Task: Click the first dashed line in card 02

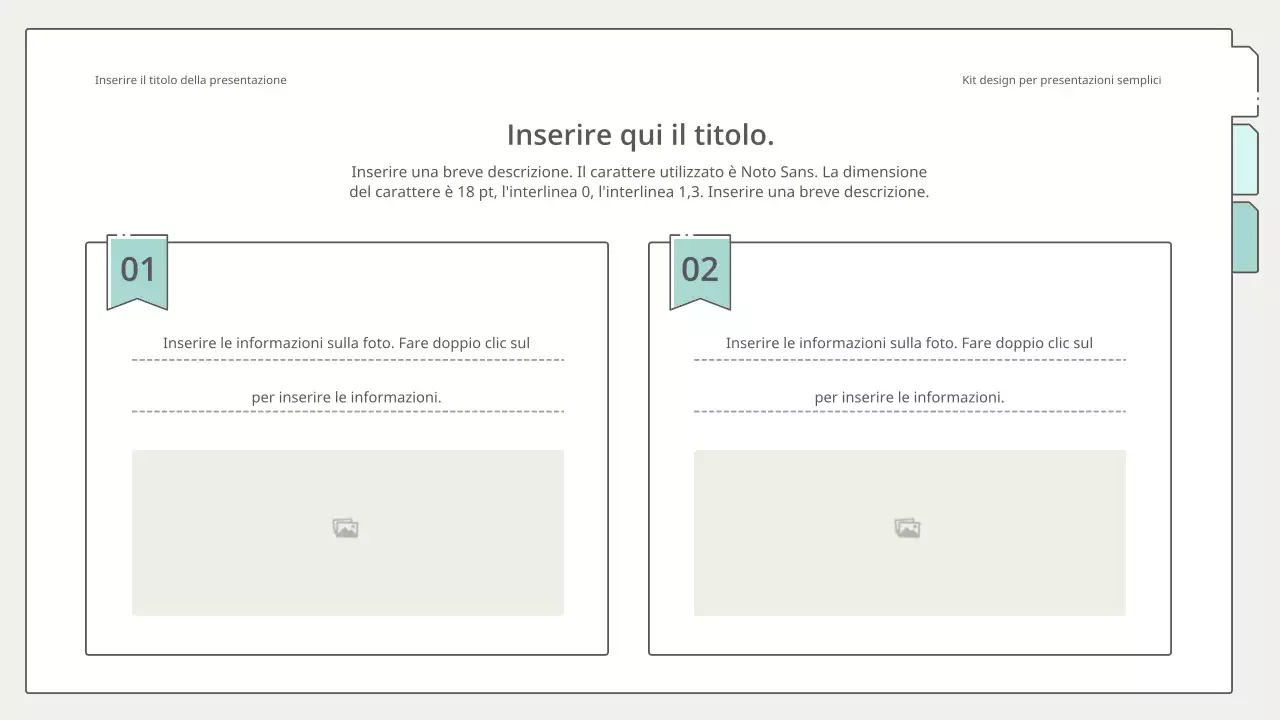Action: click(x=909, y=359)
